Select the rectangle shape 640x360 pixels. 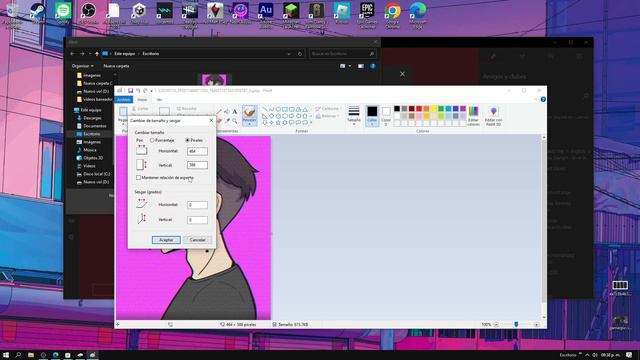coord(285,109)
